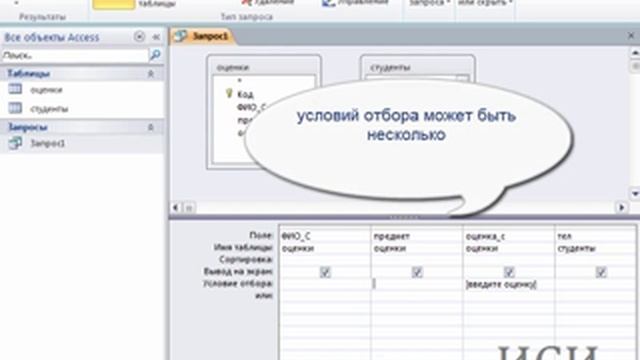Image resolution: width=640 pixels, height=360 pixels.
Task: Click the студенты table name cell in grid
Action: pos(596,248)
